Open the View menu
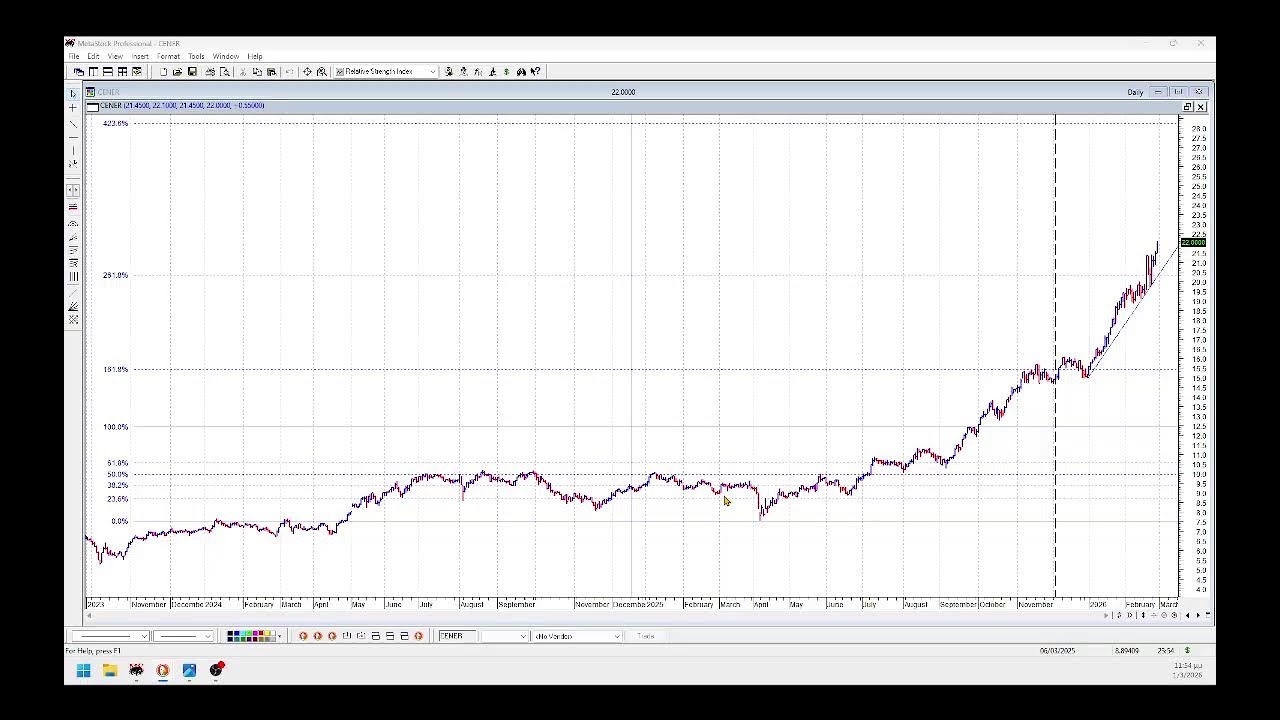The image size is (1280, 720). pyautogui.click(x=115, y=57)
